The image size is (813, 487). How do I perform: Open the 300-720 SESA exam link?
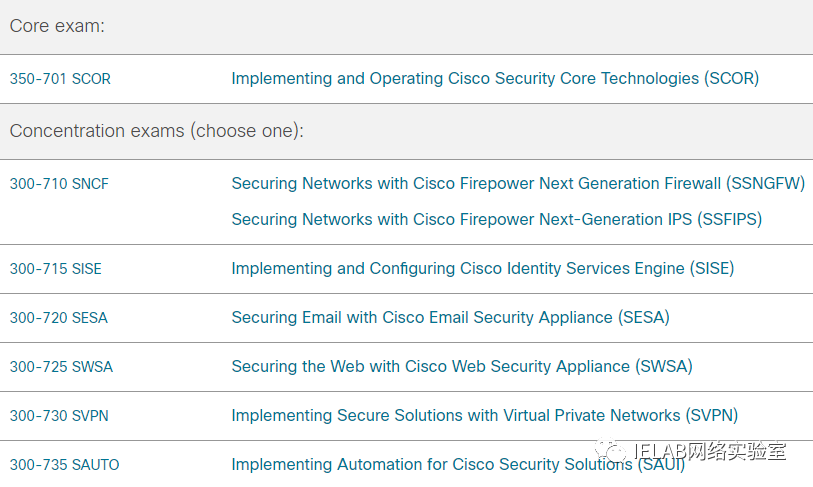click(x=59, y=317)
